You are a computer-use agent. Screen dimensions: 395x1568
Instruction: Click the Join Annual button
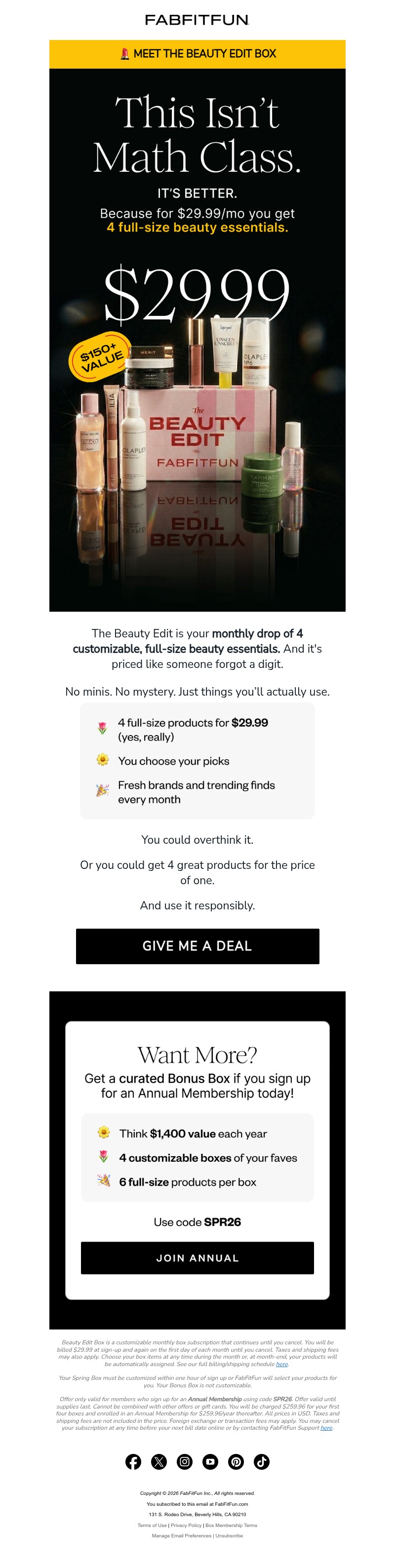point(197,1257)
